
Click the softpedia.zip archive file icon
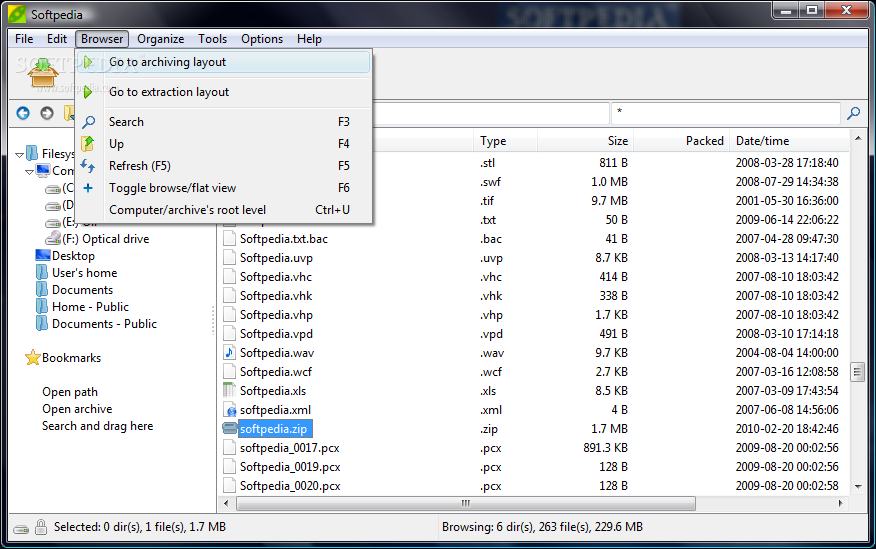tap(230, 428)
